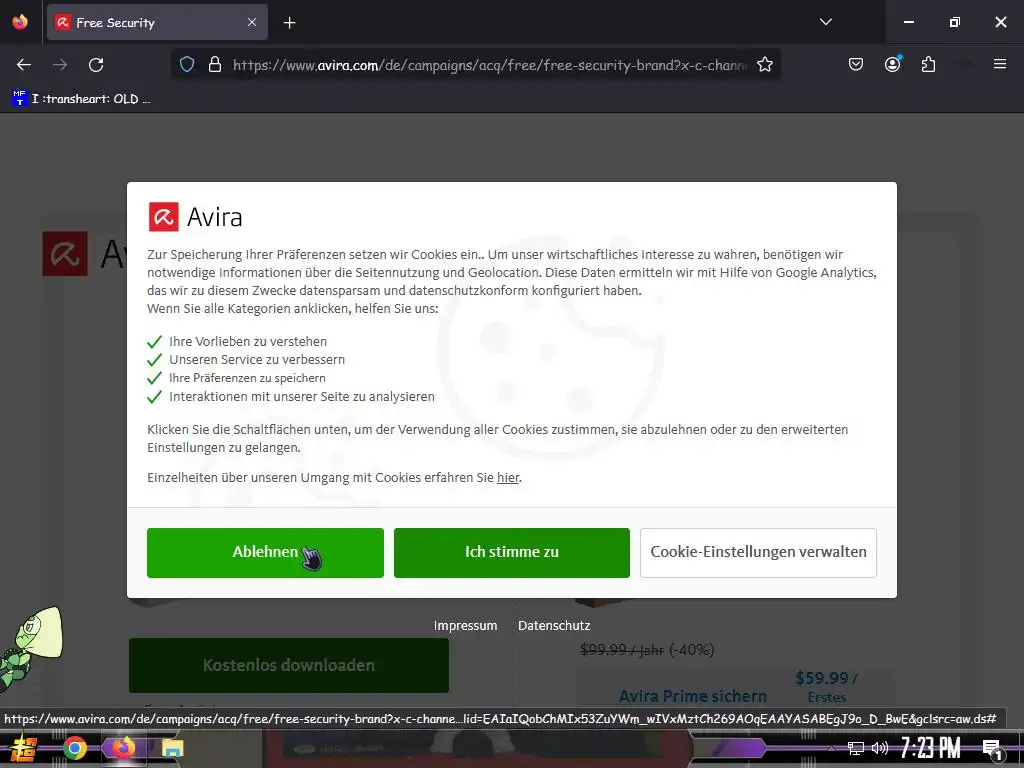Go back with the browser back arrow
This screenshot has width=1024, height=768.
click(x=24, y=65)
